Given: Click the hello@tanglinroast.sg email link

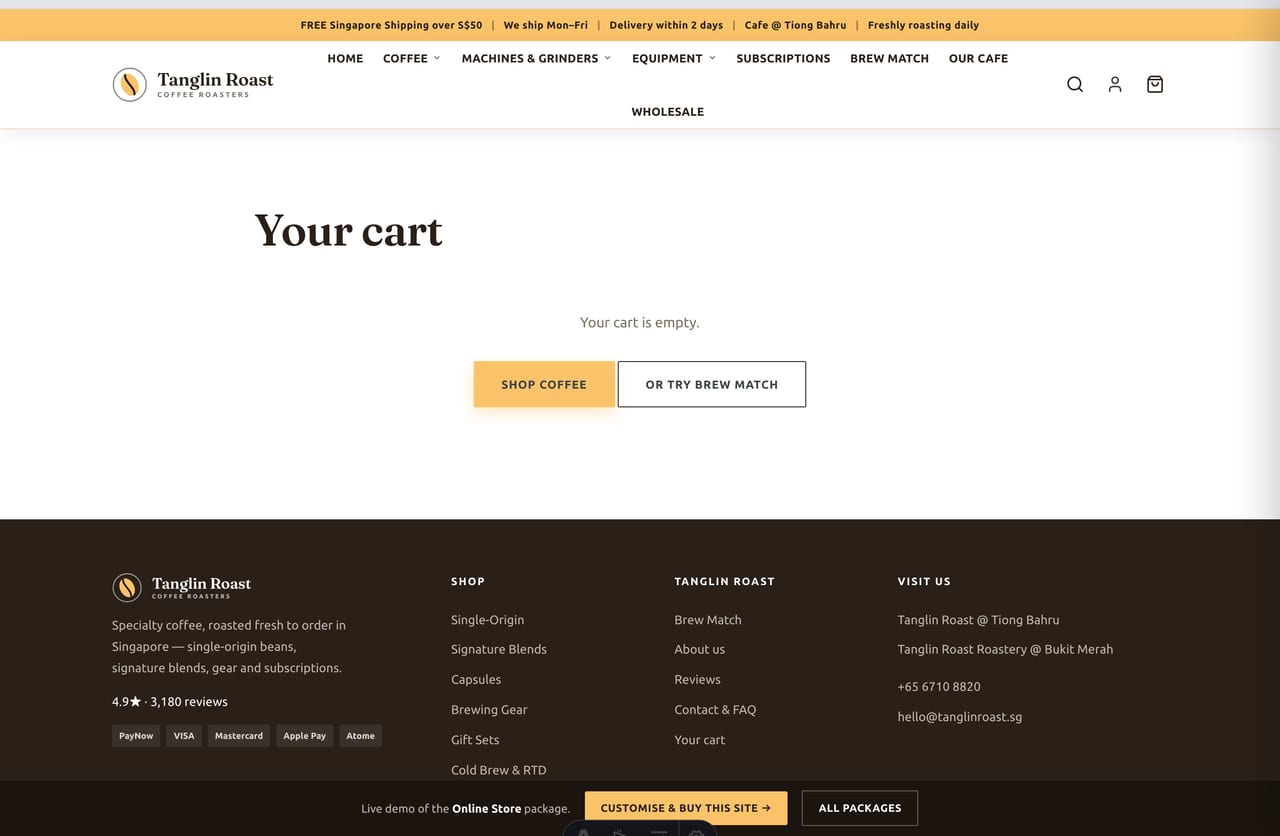Looking at the screenshot, I should point(960,717).
